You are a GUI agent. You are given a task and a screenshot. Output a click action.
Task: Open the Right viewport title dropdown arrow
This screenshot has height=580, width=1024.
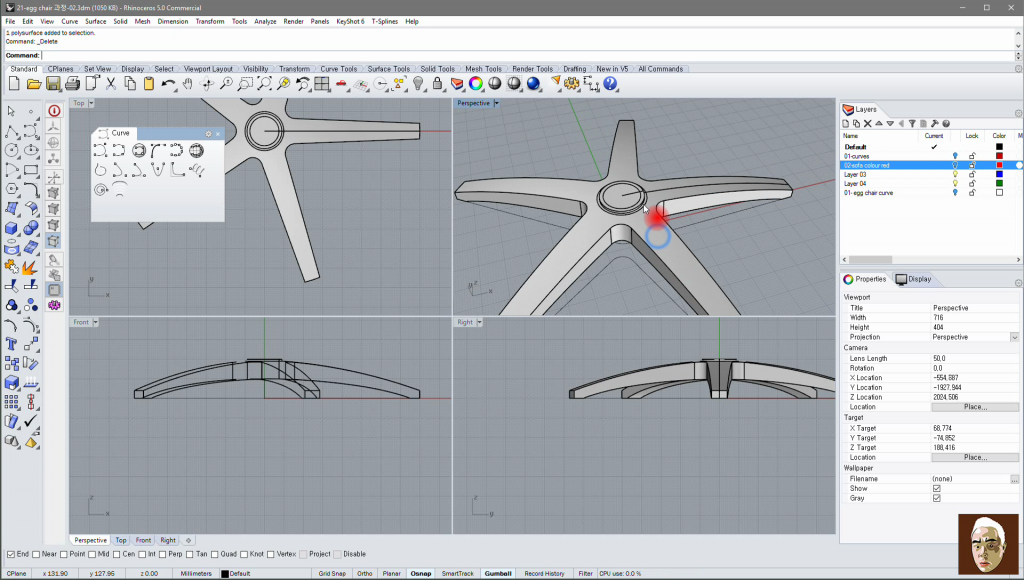coord(479,322)
